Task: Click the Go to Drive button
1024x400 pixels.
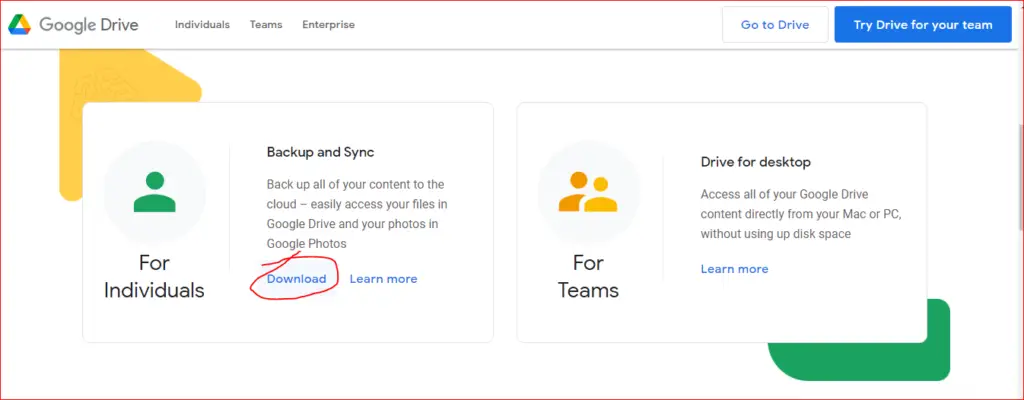Action: click(775, 25)
